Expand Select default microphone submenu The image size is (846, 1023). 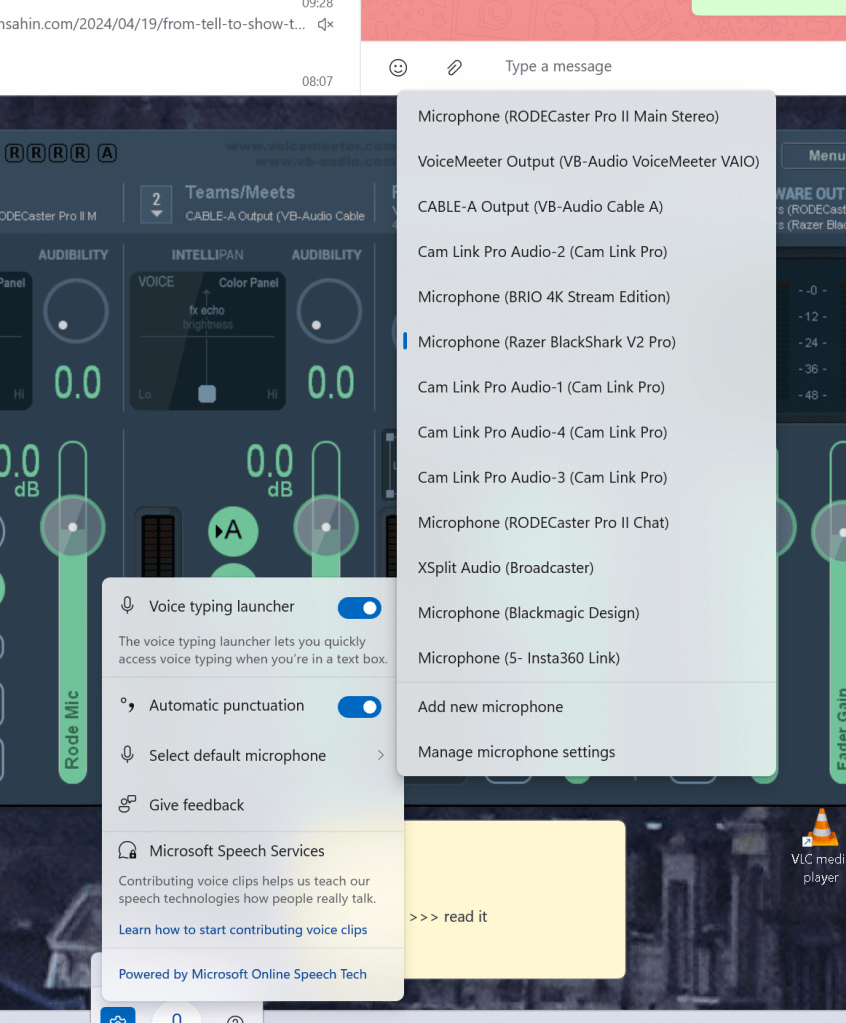pos(252,756)
